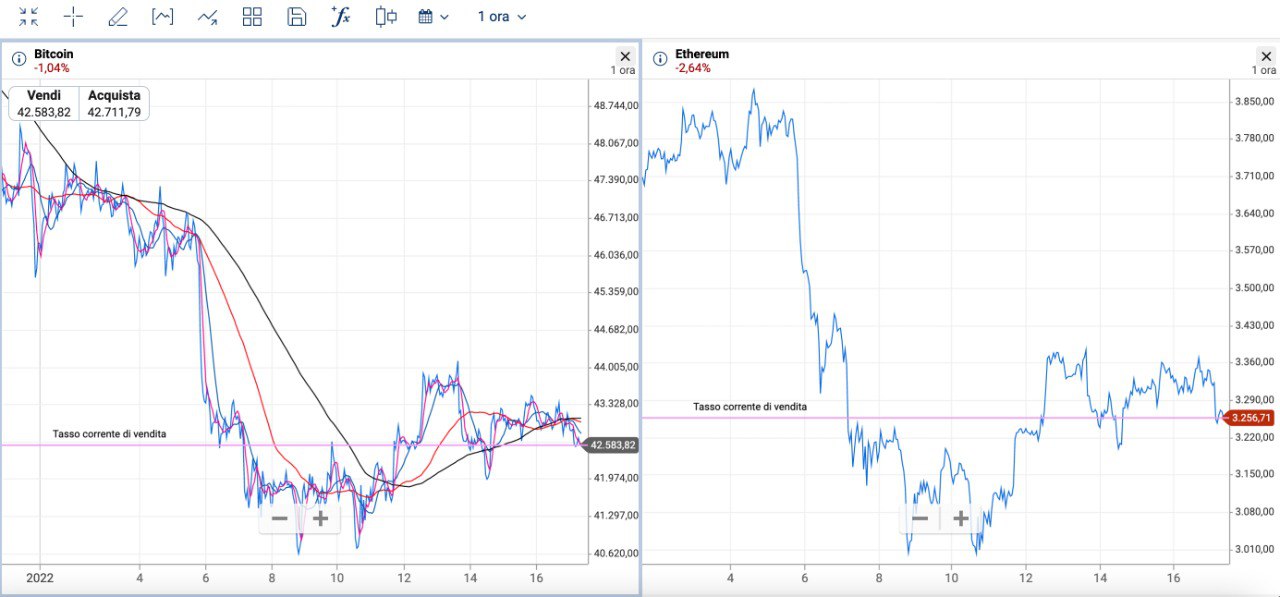Click the 48.744,00 price axis label
Screen dimensions: 1280x597
click(616, 105)
